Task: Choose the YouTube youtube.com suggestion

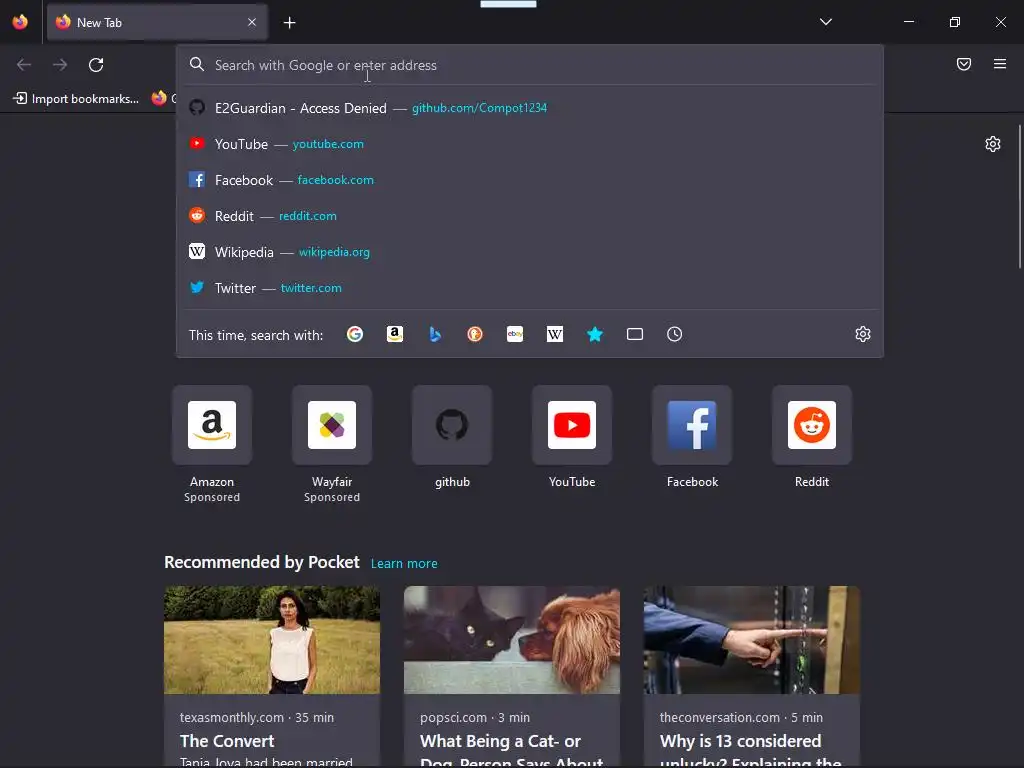Action: (x=530, y=144)
